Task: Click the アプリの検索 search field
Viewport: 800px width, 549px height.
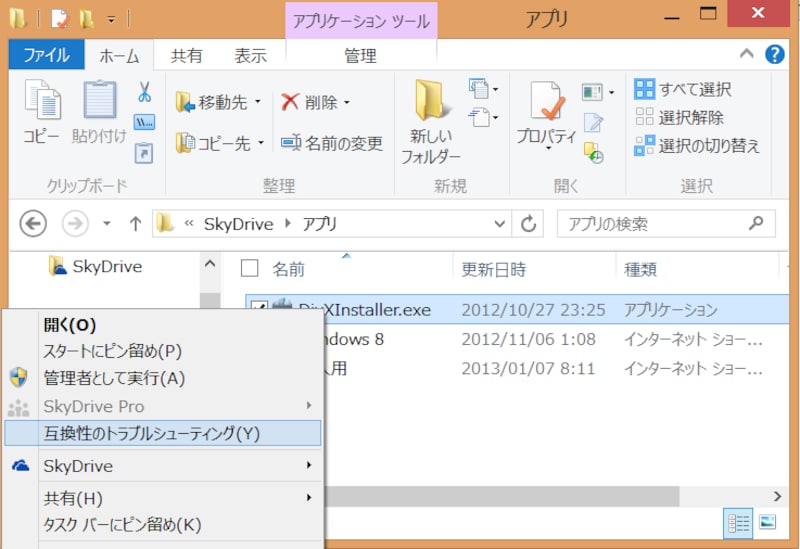Action: pos(666,223)
